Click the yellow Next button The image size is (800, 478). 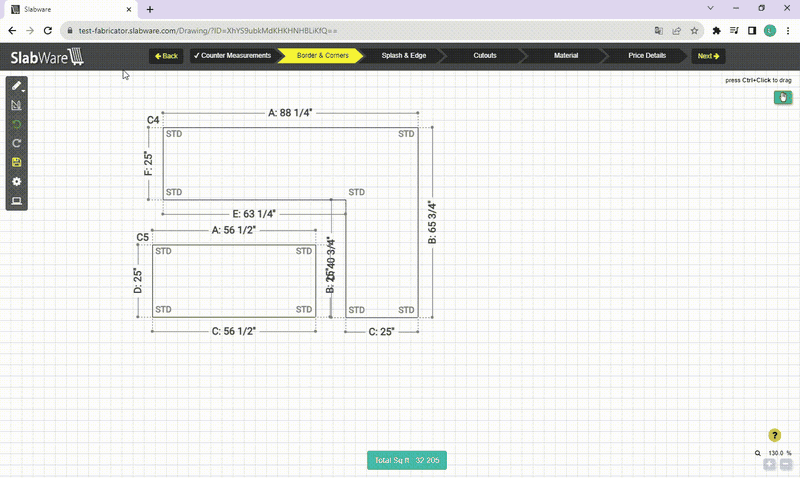[x=708, y=56]
